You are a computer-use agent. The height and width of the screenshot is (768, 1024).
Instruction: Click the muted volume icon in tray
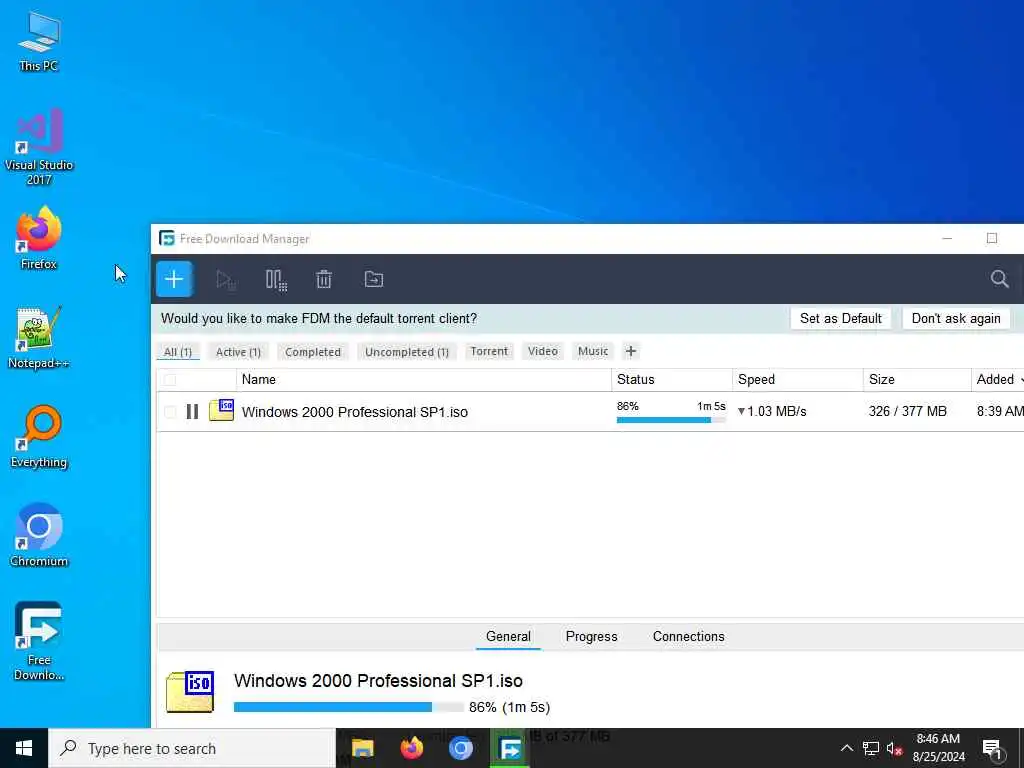(x=895, y=748)
